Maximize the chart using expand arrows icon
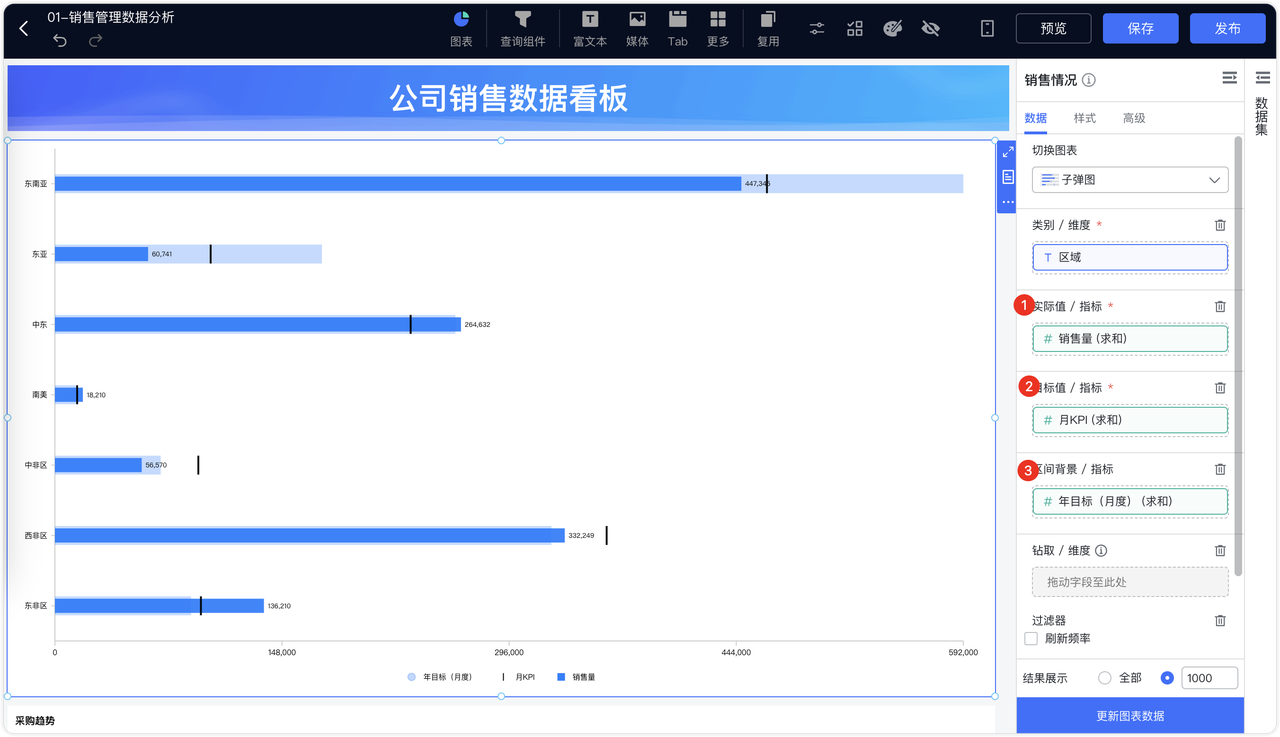1280x737 pixels. click(1008, 152)
